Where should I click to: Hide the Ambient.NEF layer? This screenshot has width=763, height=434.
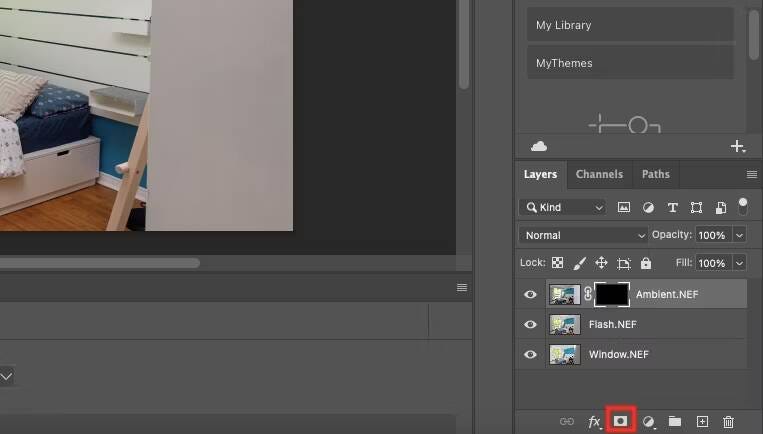tap(530, 295)
